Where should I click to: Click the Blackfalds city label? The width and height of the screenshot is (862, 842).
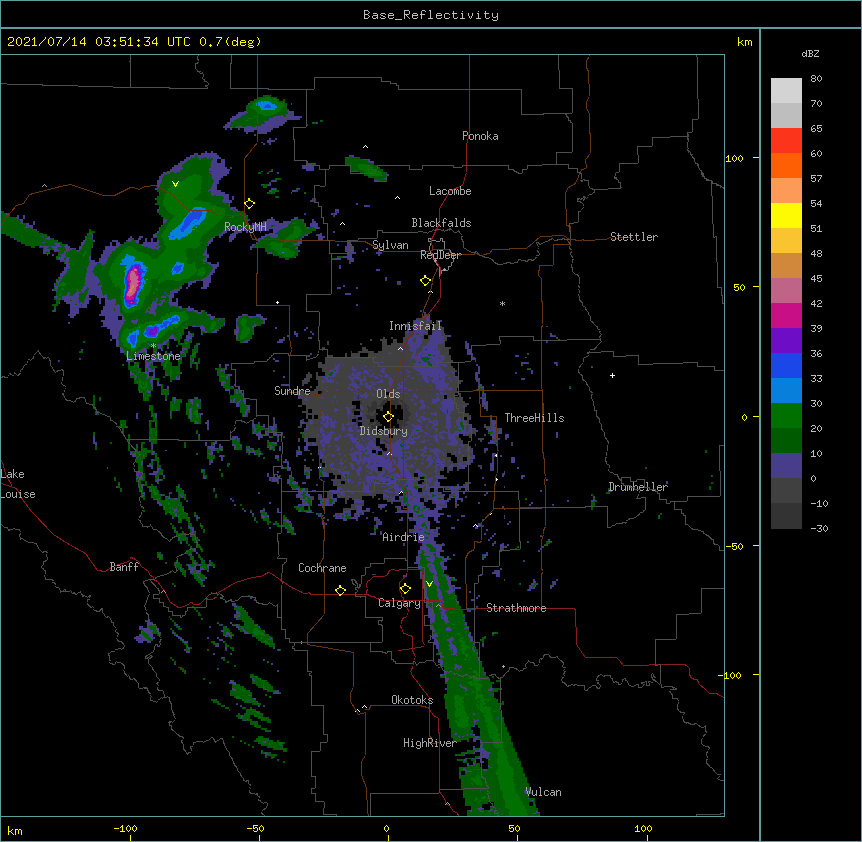point(441,223)
